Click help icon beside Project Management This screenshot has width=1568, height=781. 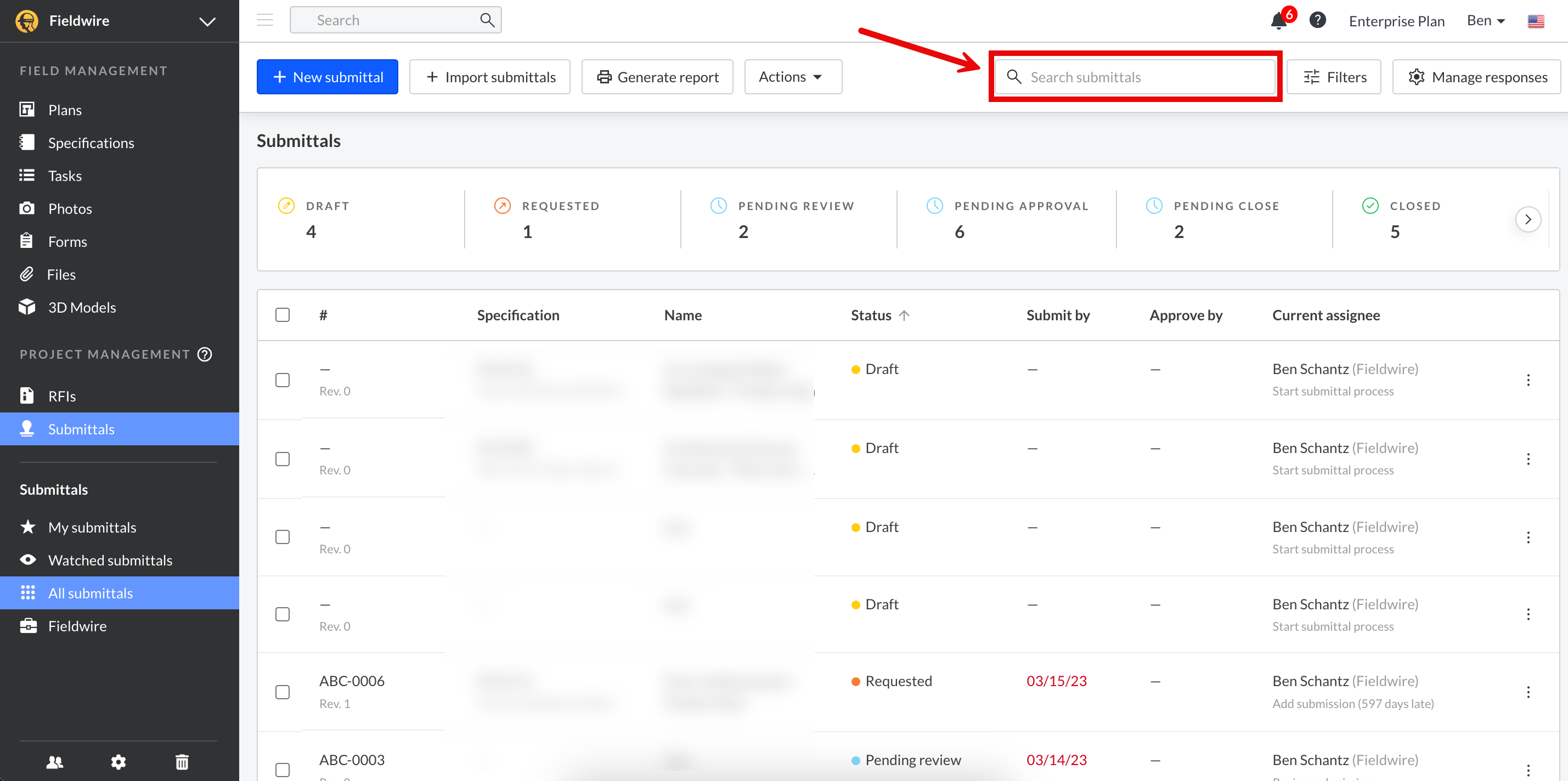pos(205,354)
